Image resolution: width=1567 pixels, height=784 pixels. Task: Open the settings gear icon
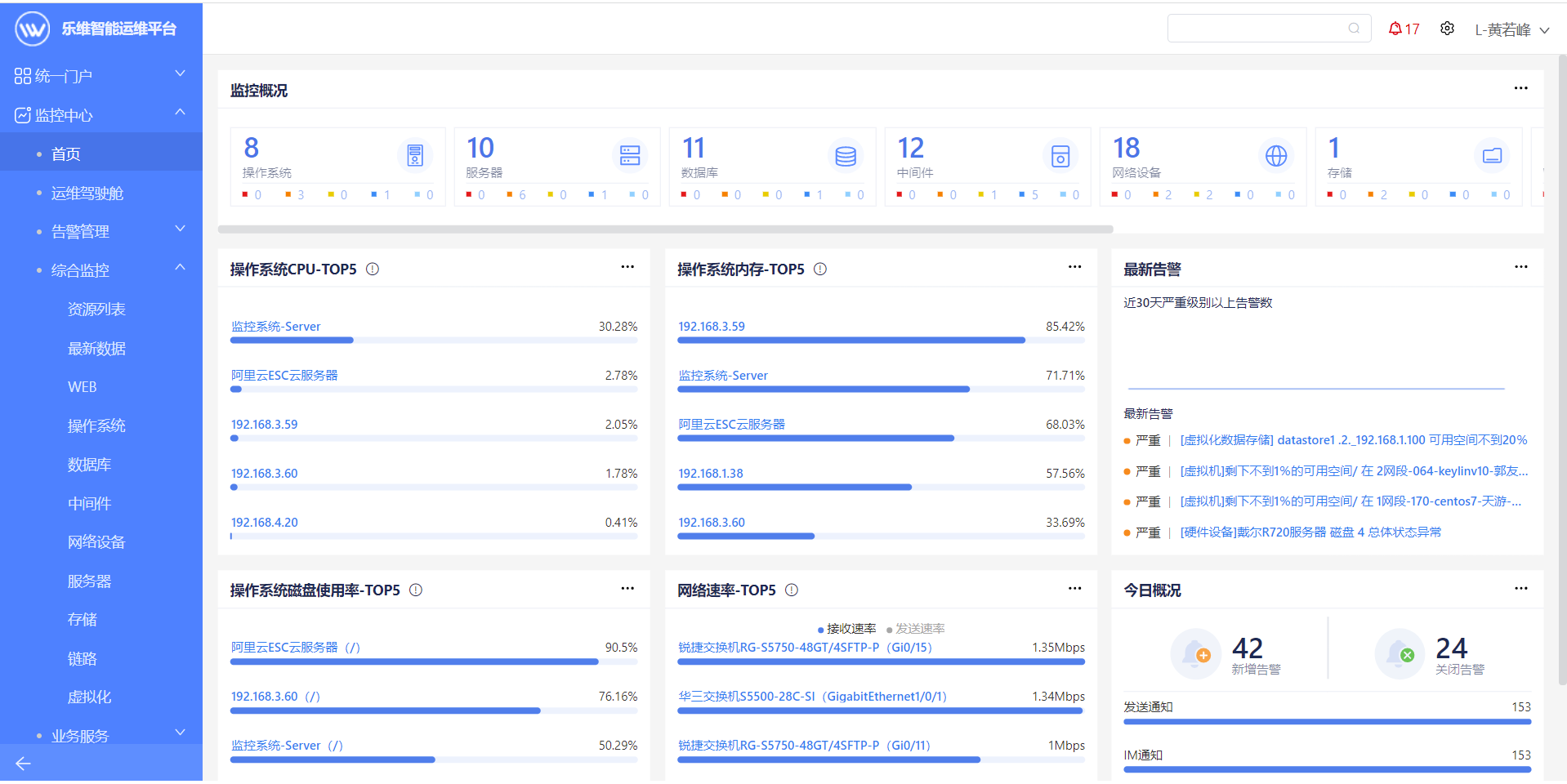click(1447, 29)
